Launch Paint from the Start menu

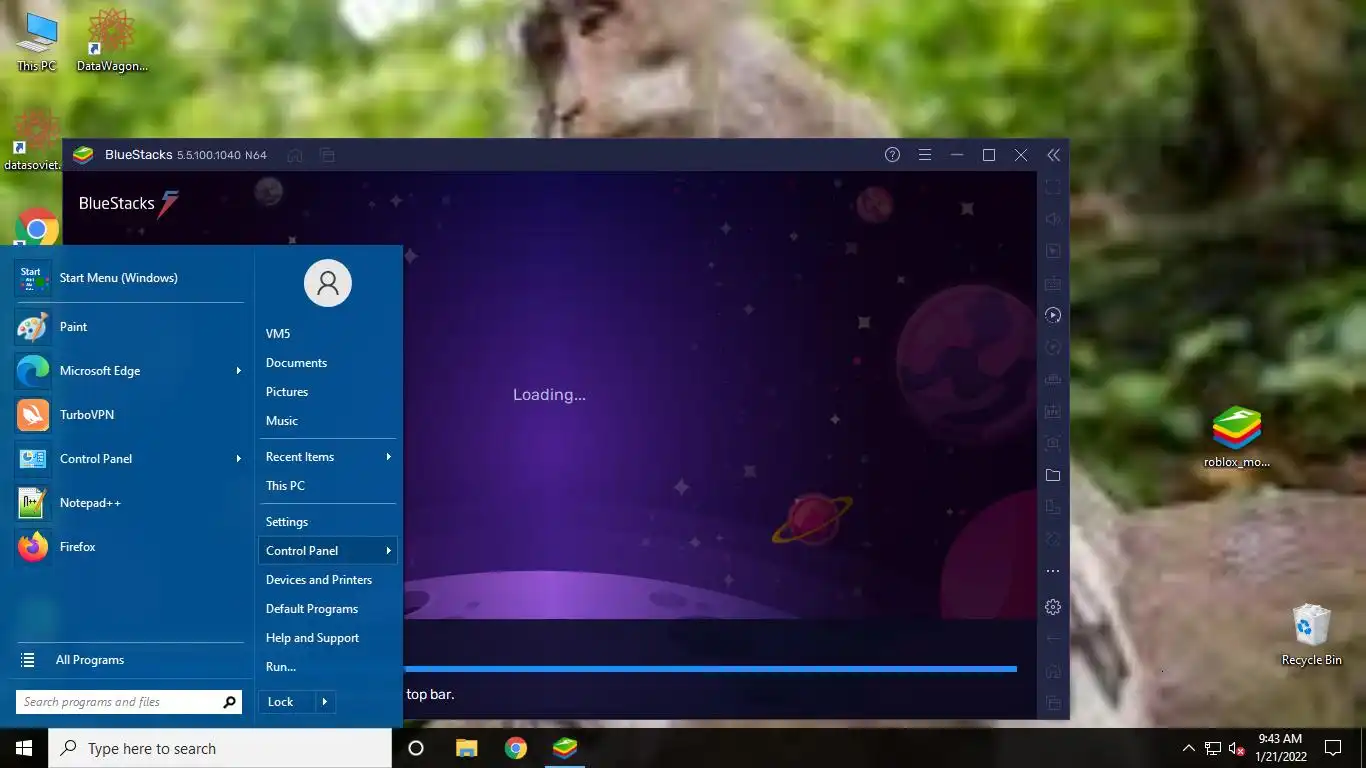[129, 327]
